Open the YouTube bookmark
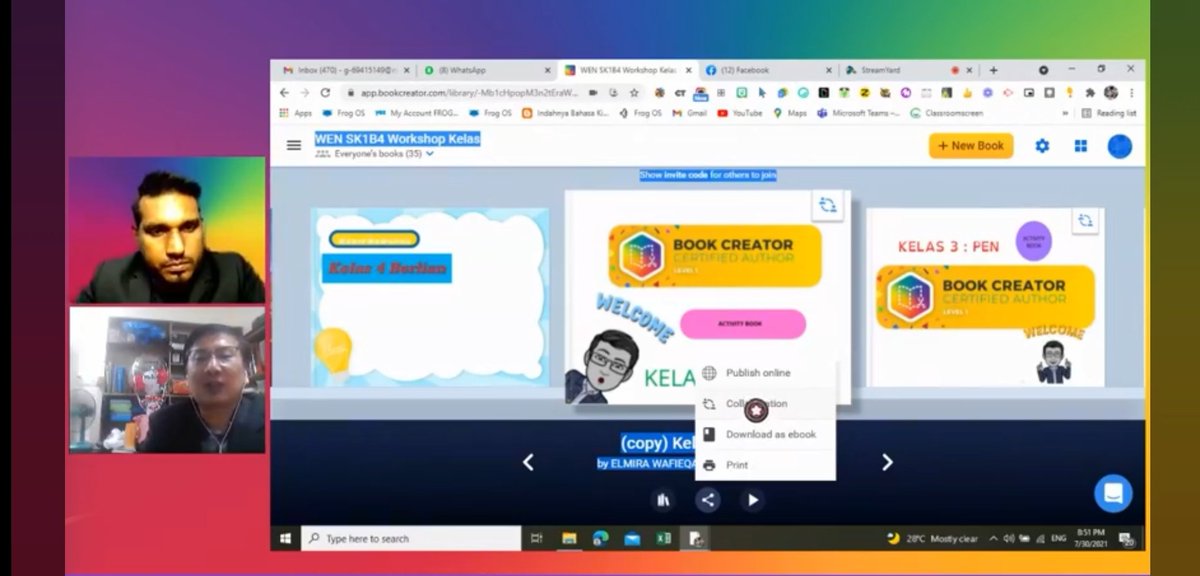Image resolution: width=1200 pixels, height=576 pixels. coord(740,113)
